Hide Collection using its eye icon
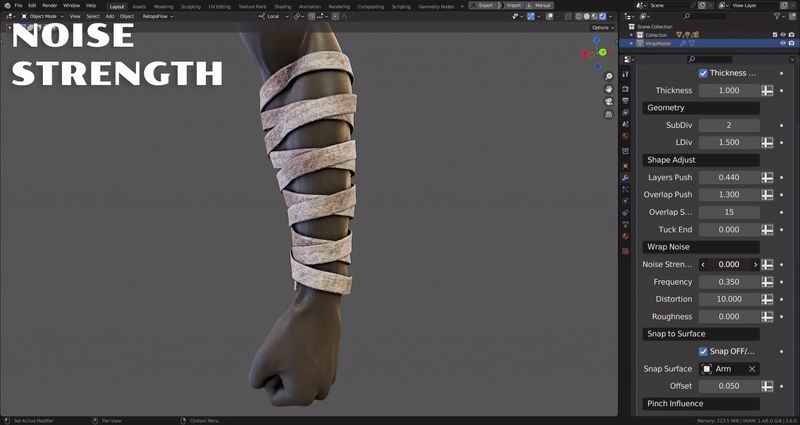The image size is (800, 425). [x=783, y=35]
